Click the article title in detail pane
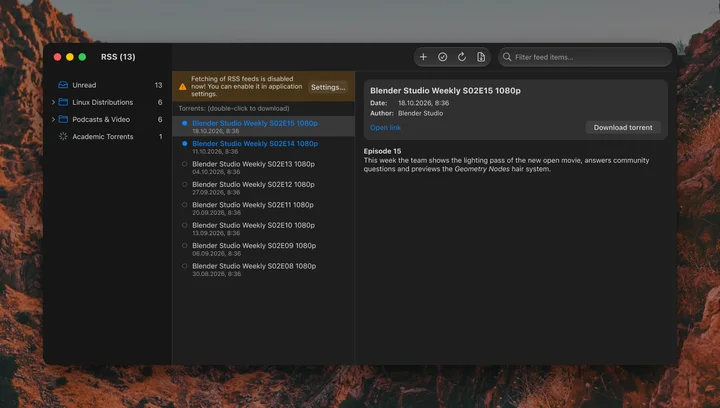 click(x=445, y=91)
